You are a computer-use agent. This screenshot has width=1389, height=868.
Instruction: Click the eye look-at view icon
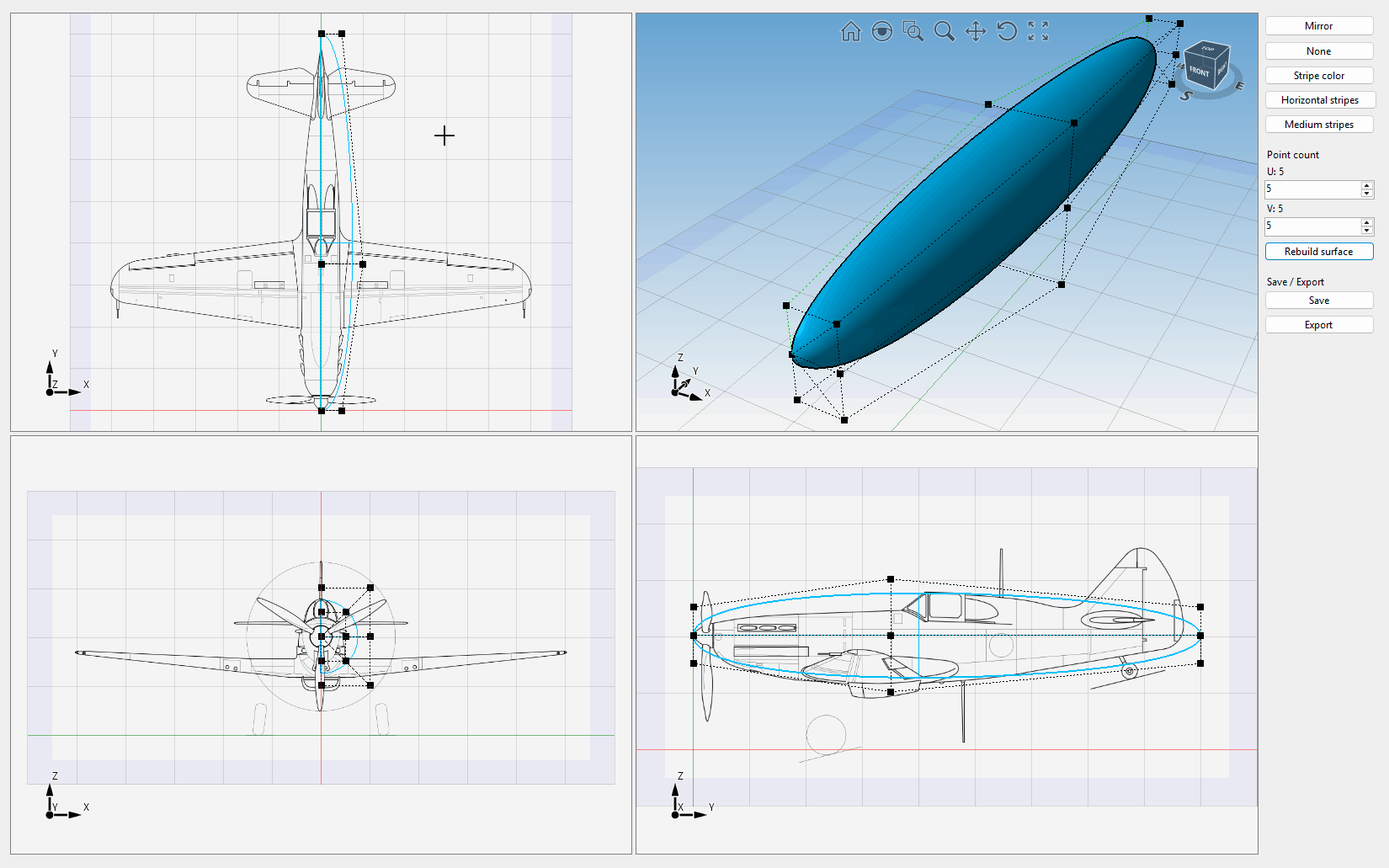[881, 32]
